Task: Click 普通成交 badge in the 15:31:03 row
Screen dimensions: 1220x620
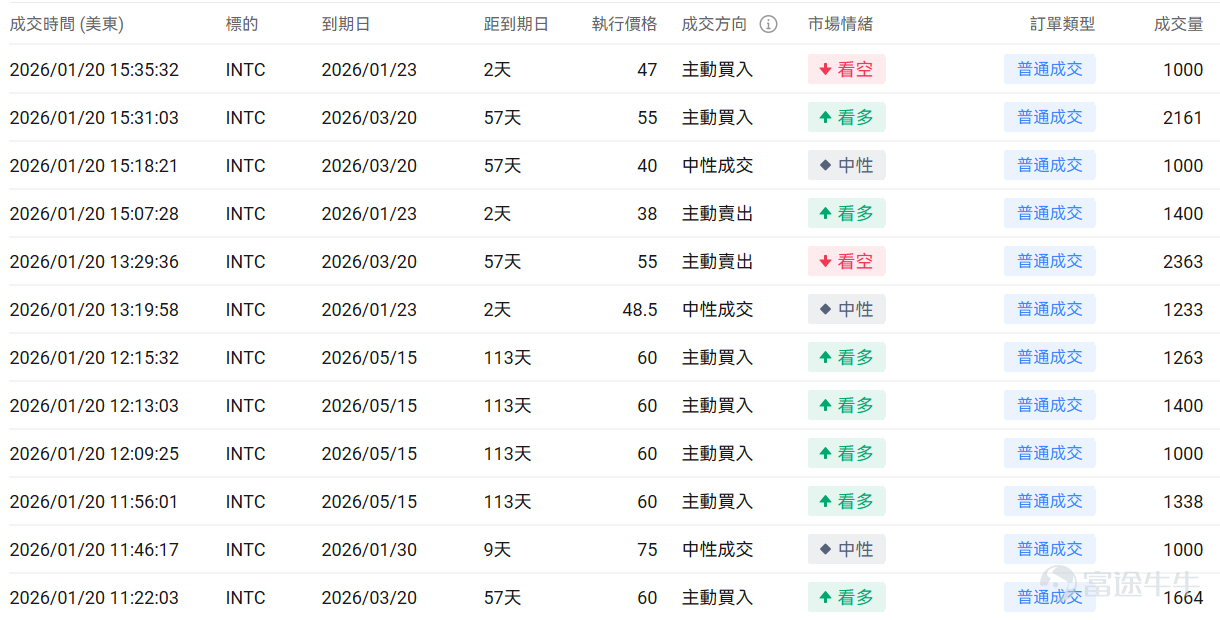Action: (x=1050, y=117)
